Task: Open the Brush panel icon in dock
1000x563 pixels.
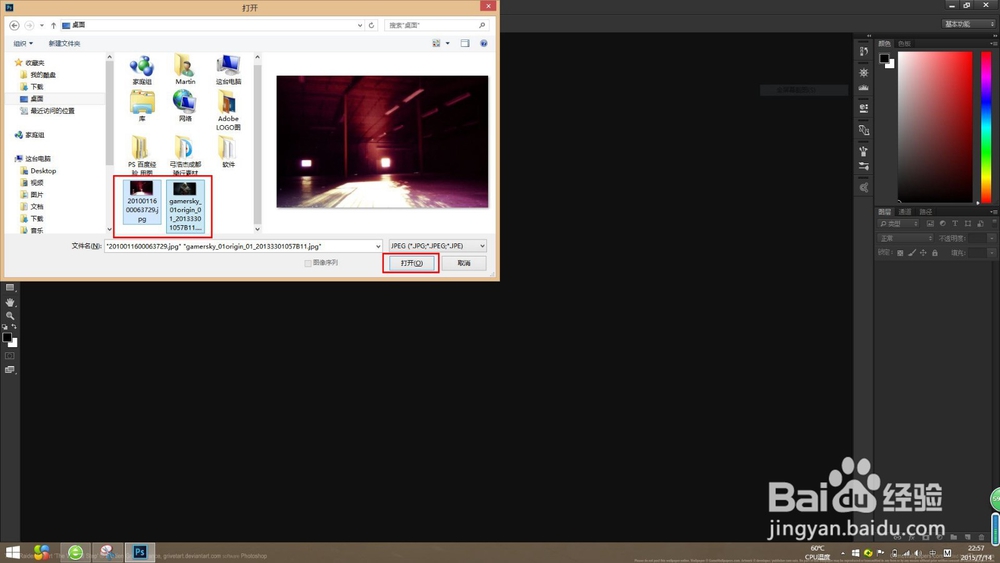Action: [x=864, y=151]
